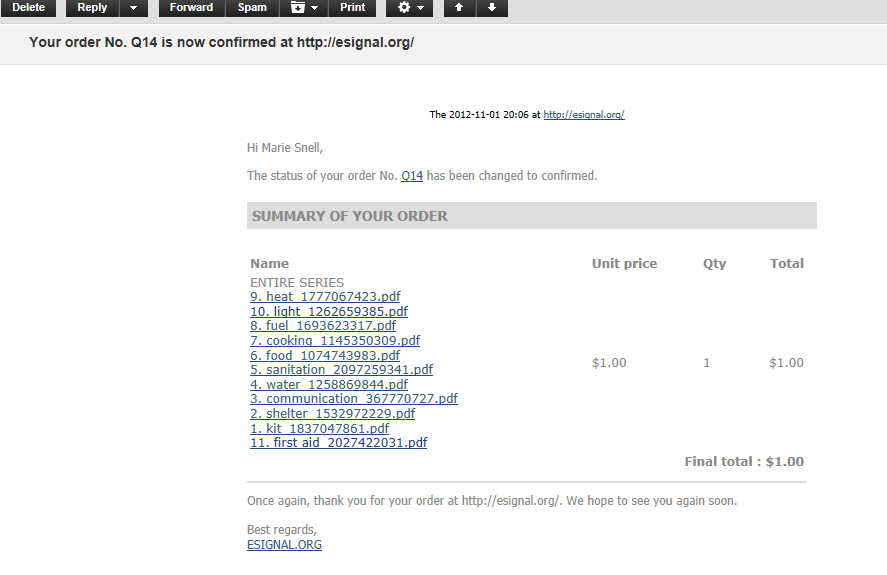
Task: Open 7. cooking_1145350309.pdf link
Action: pyautogui.click(x=335, y=341)
